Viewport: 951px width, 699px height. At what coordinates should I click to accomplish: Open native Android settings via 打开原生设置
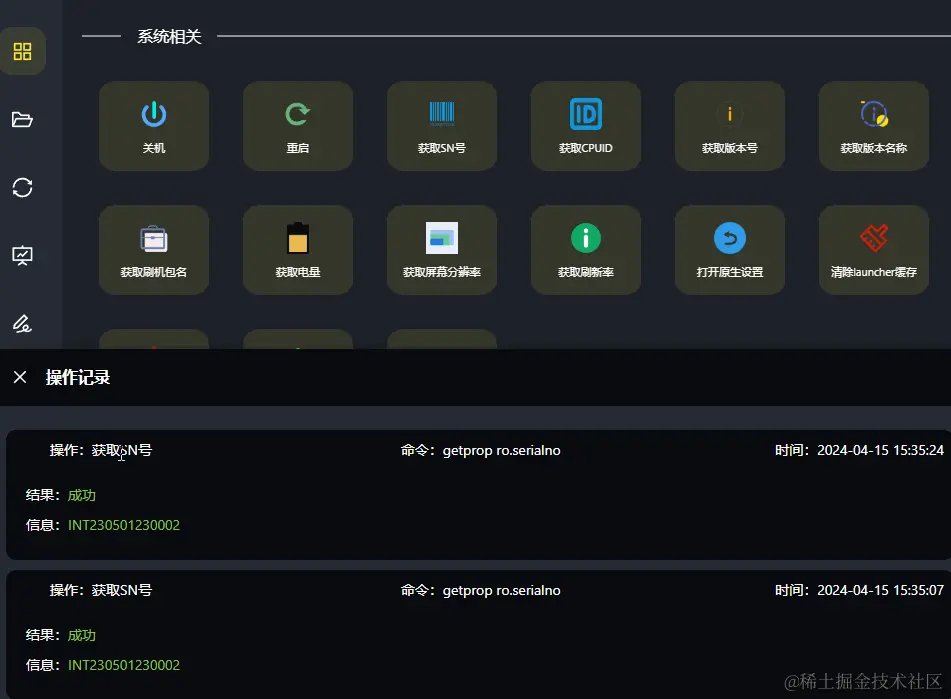coord(730,250)
